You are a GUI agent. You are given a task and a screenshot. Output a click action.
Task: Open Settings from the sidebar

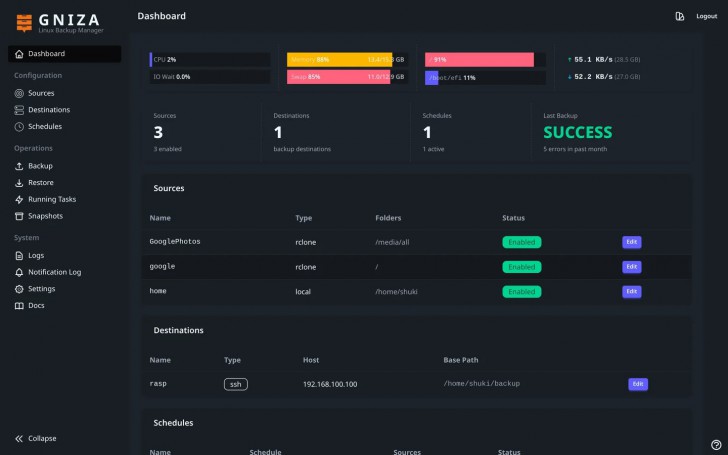[65, 289]
